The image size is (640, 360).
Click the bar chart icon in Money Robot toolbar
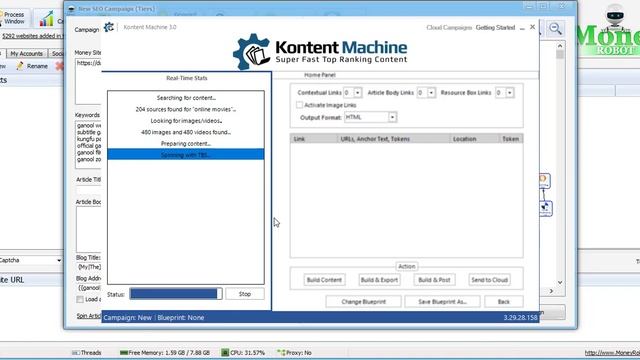click(x=46, y=19)
